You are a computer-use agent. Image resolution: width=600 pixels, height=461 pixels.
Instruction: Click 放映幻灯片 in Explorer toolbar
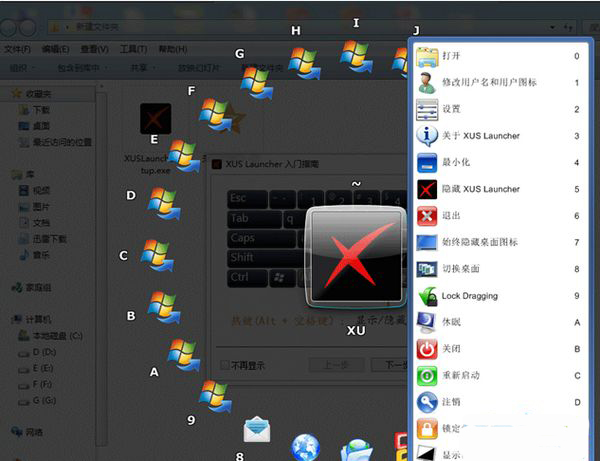199,68
